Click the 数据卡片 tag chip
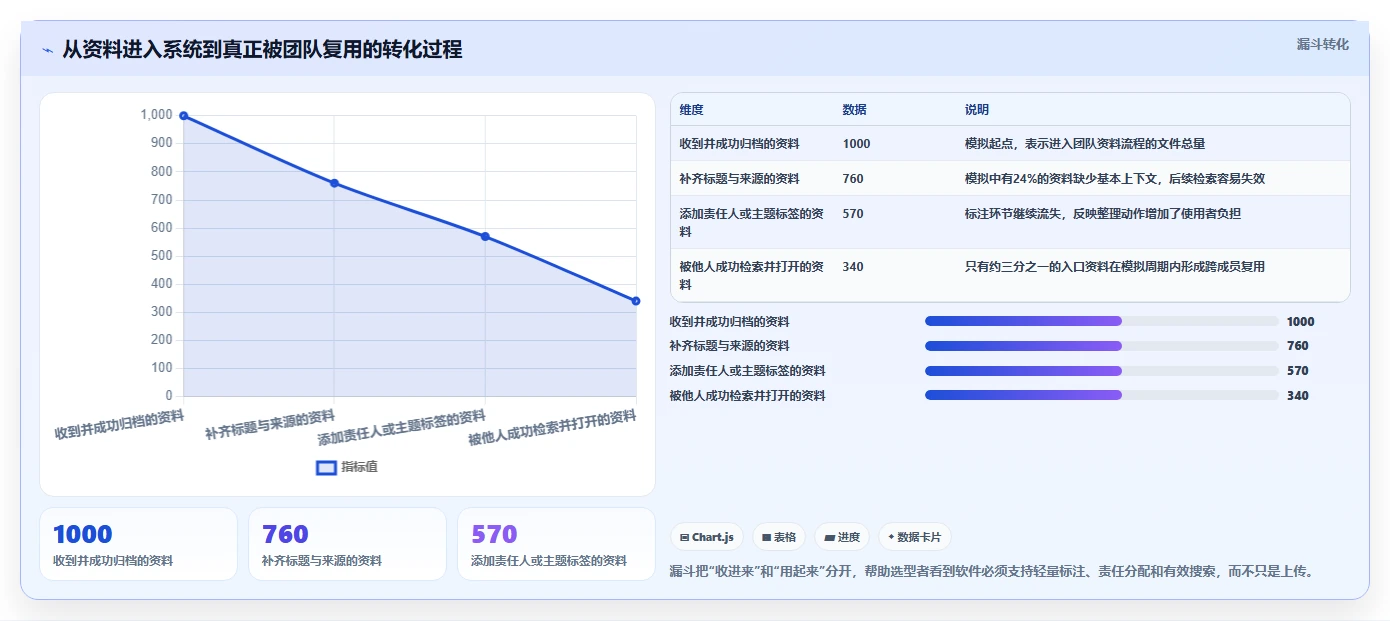The height and width of the screenshot is (621, 1390). (915, 537)
